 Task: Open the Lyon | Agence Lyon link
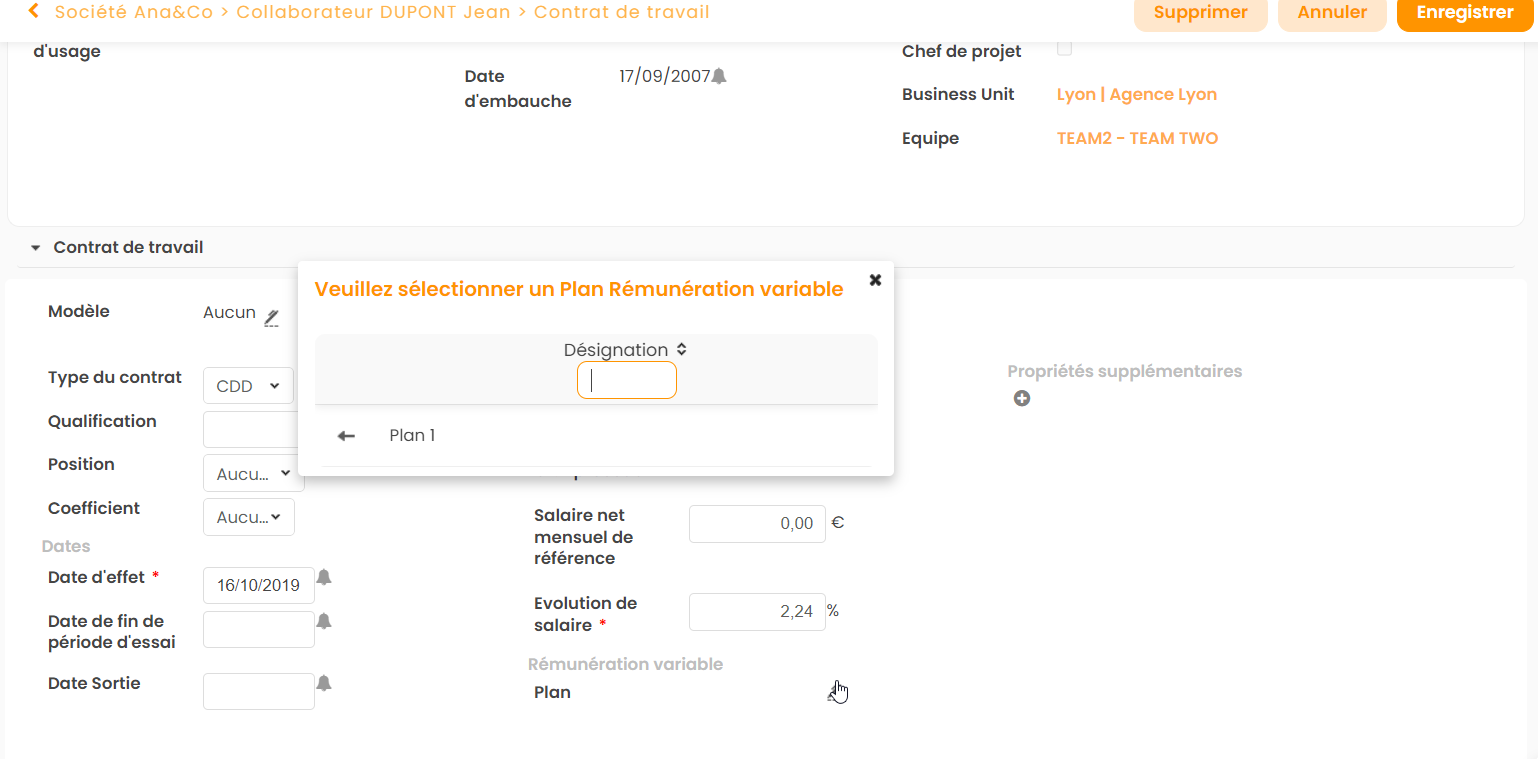pos(1136,94)
